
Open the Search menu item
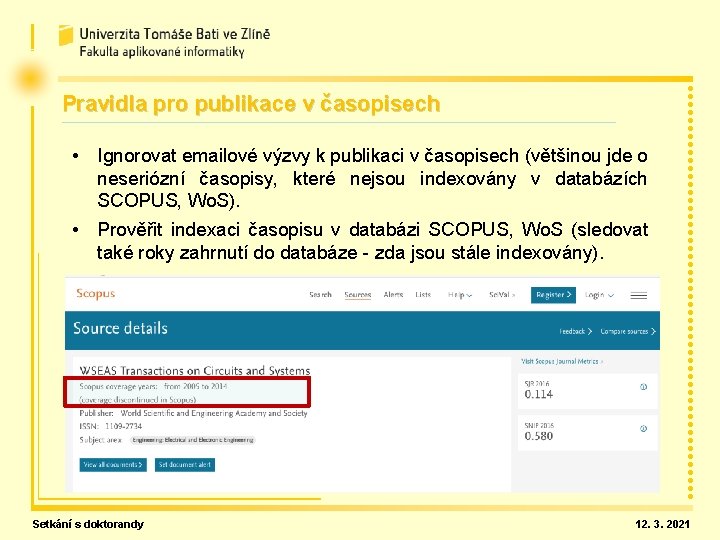click(320, 295)
